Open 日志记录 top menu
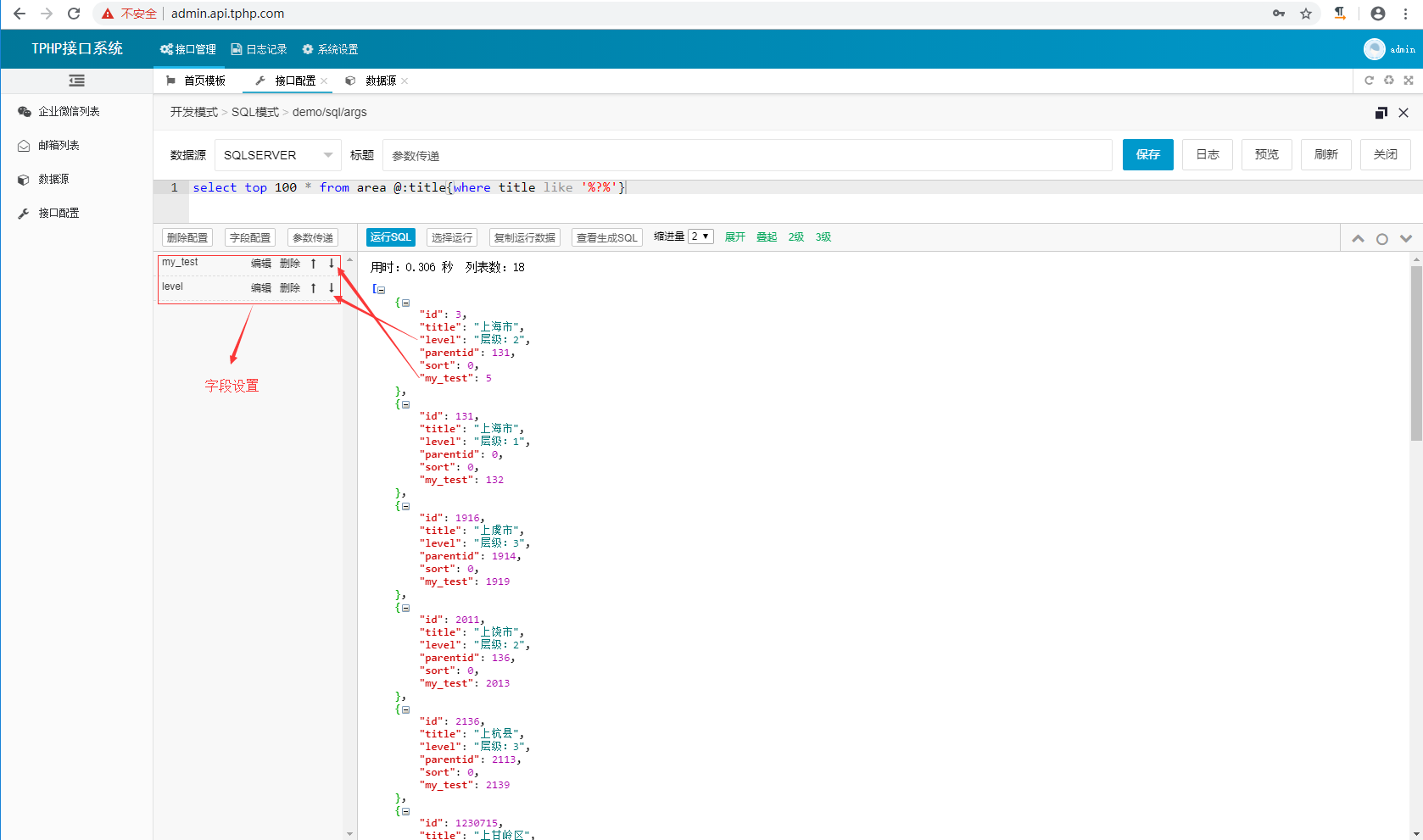1423x840 pixels. pyautogui.click(x=259, y=49)
